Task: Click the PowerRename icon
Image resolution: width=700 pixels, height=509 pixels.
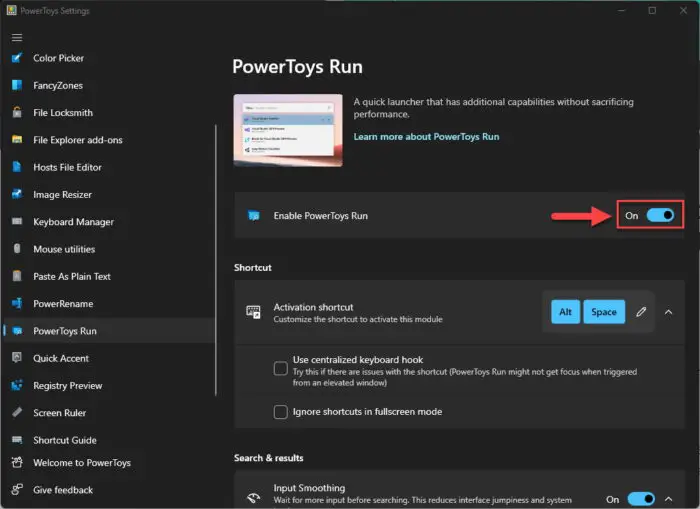Action: click(17, 303)
